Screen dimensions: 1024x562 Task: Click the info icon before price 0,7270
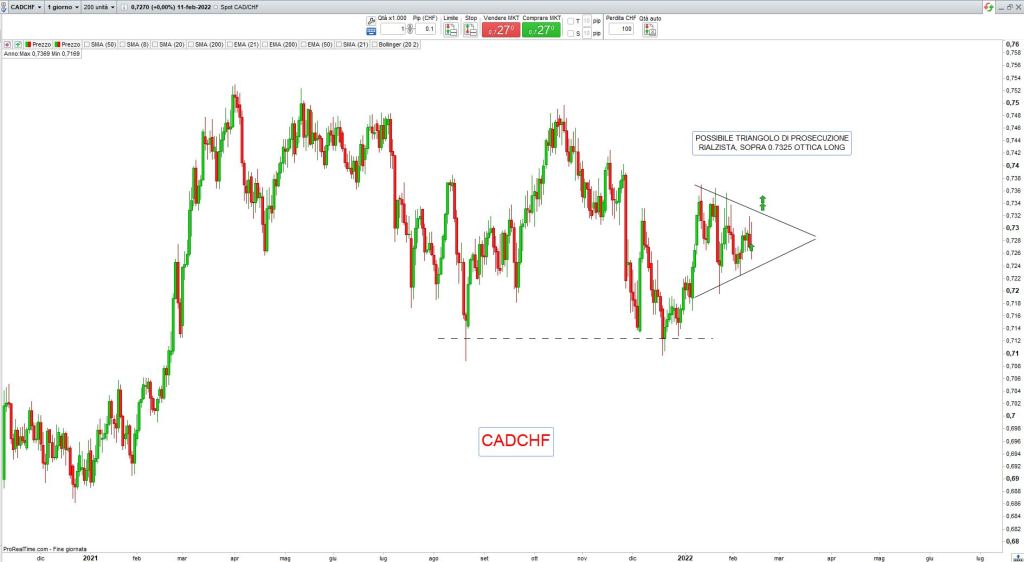pos(125,7)
